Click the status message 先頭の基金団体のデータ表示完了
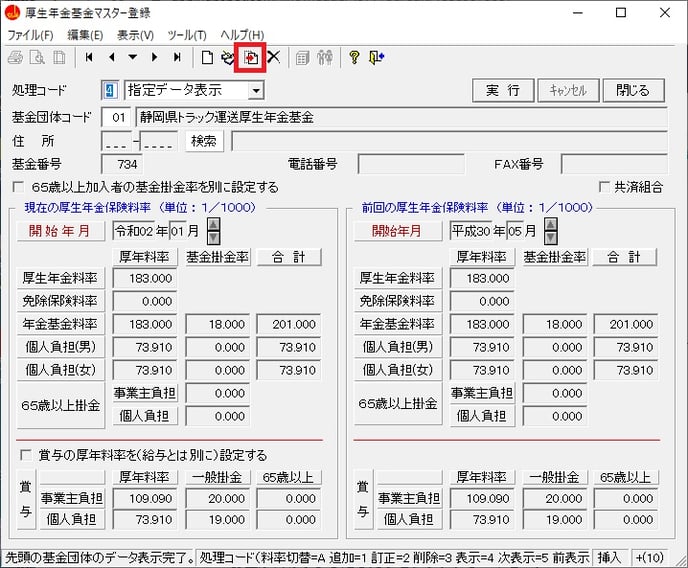This screenshot has height=568, width=688. [100, 557]
